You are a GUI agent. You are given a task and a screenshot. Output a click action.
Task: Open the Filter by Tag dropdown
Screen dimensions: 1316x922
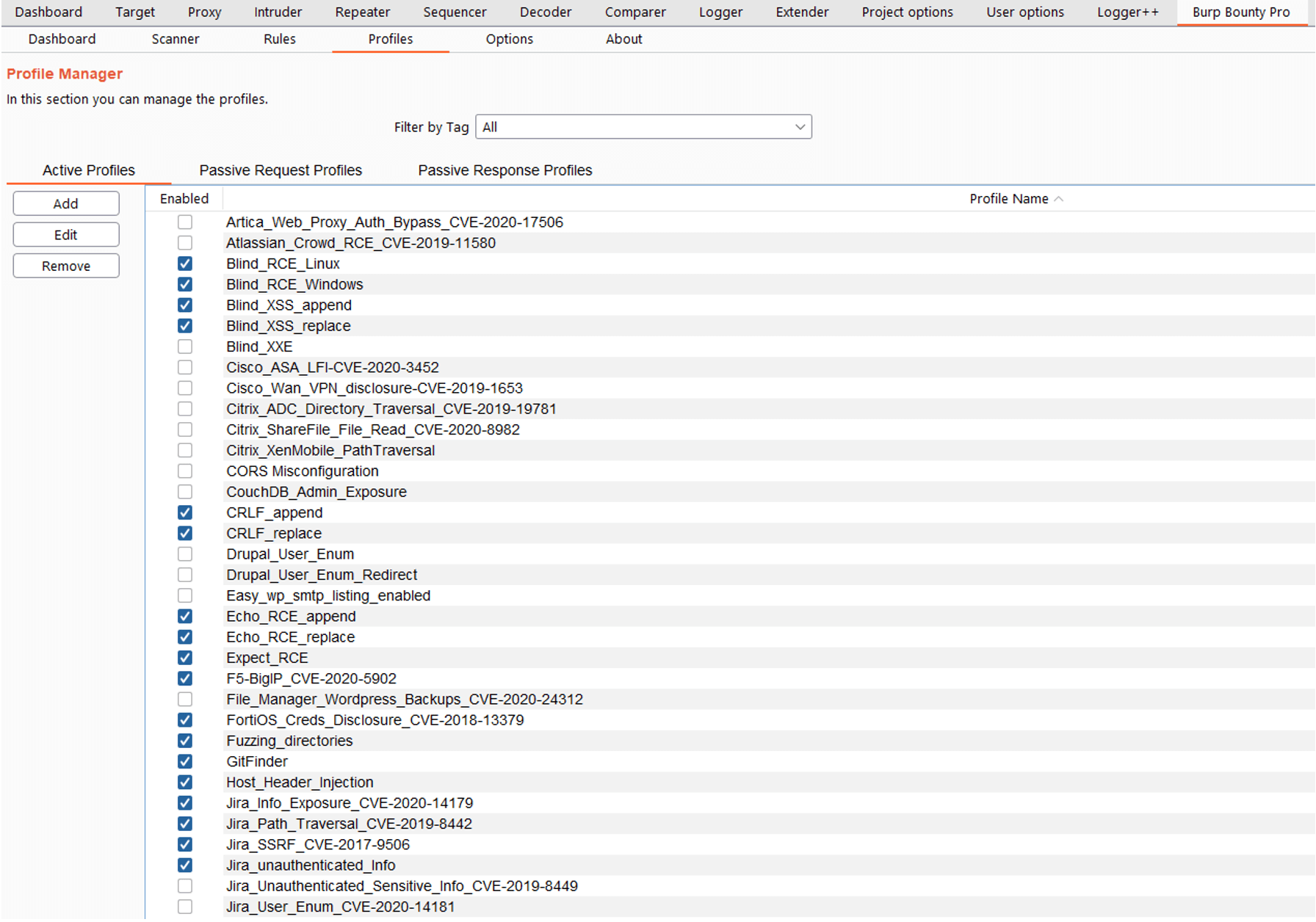point(799,126)
